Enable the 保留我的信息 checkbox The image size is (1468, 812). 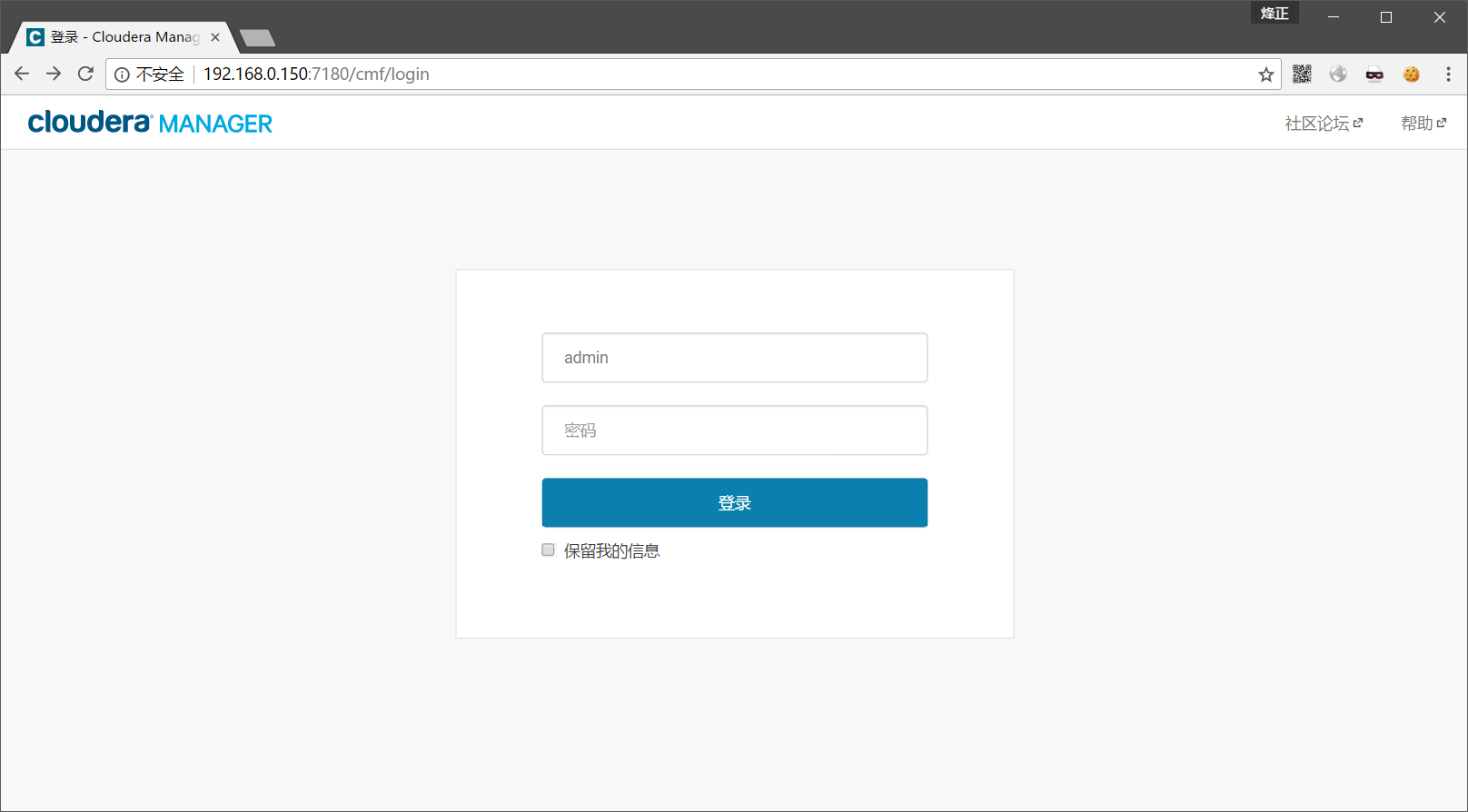[x=548, y=550]
